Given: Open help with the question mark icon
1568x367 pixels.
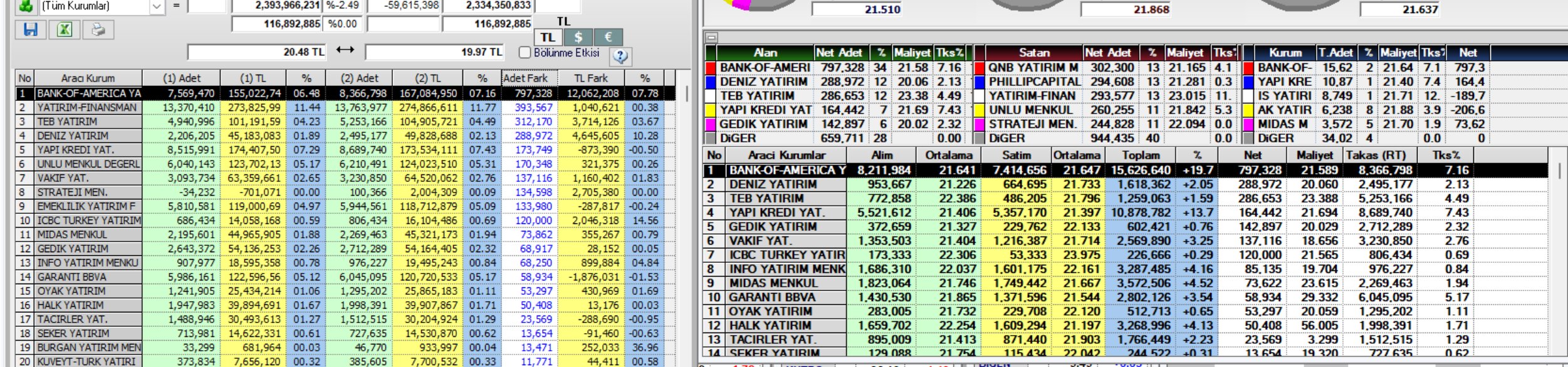Looking at the screenshot, I should click(620, 56).
